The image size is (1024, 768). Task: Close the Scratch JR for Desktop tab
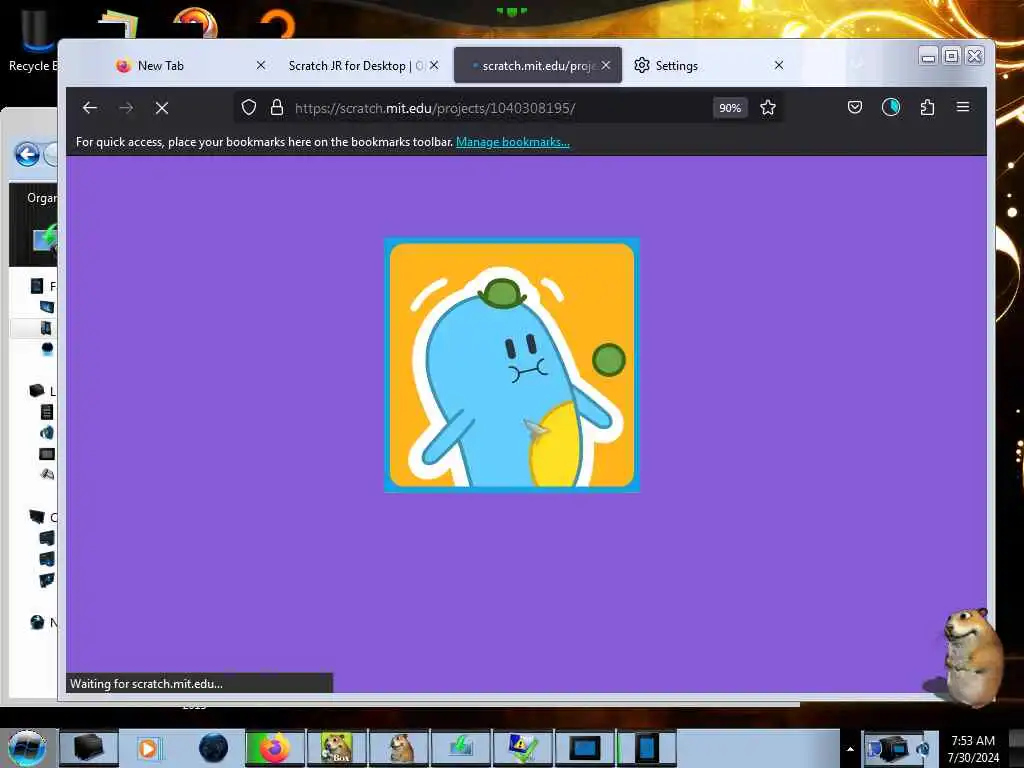(434, 65)
